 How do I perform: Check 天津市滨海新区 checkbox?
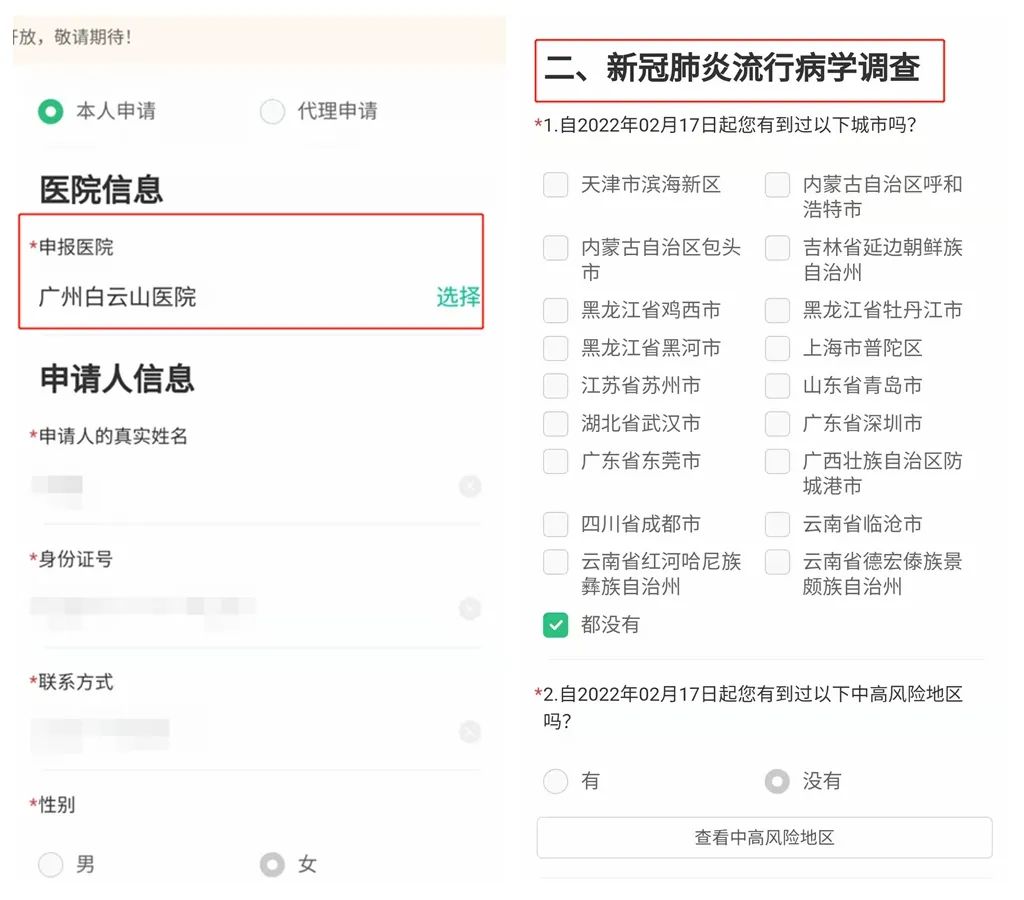pyautogui.click(x=555, y=185)
